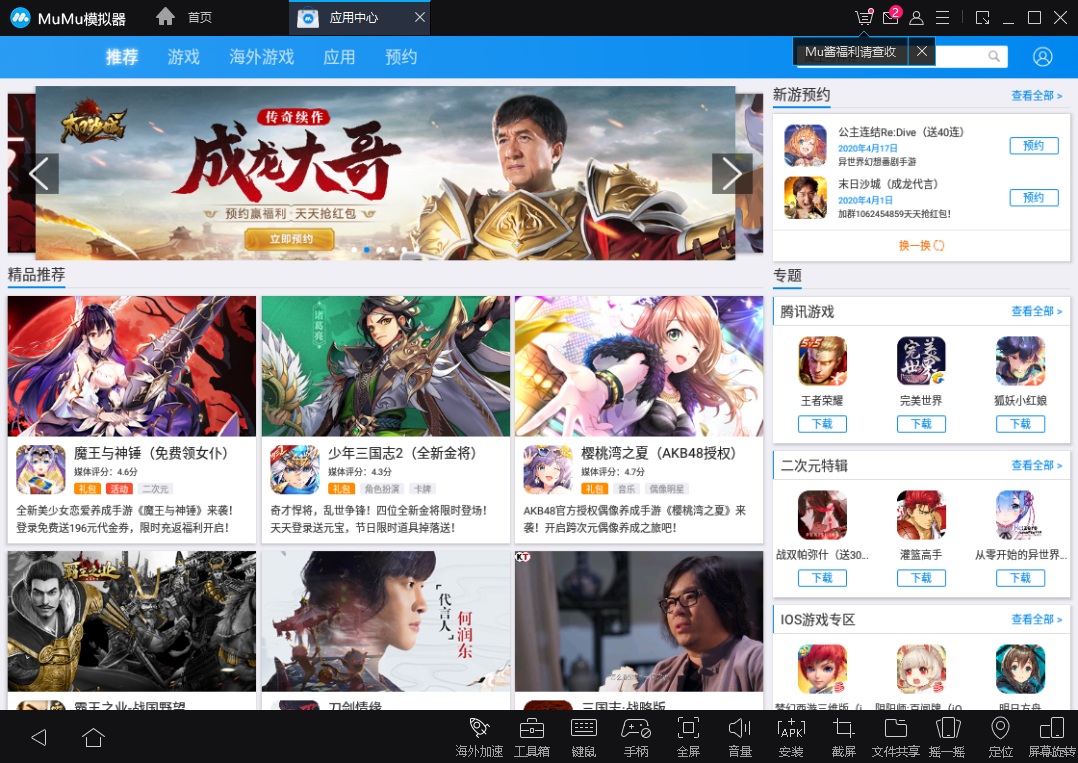Click 预约 for 公主连结Re:Dive
The height and width of the screenshot is (763, 1078).
coord(1034,145)
